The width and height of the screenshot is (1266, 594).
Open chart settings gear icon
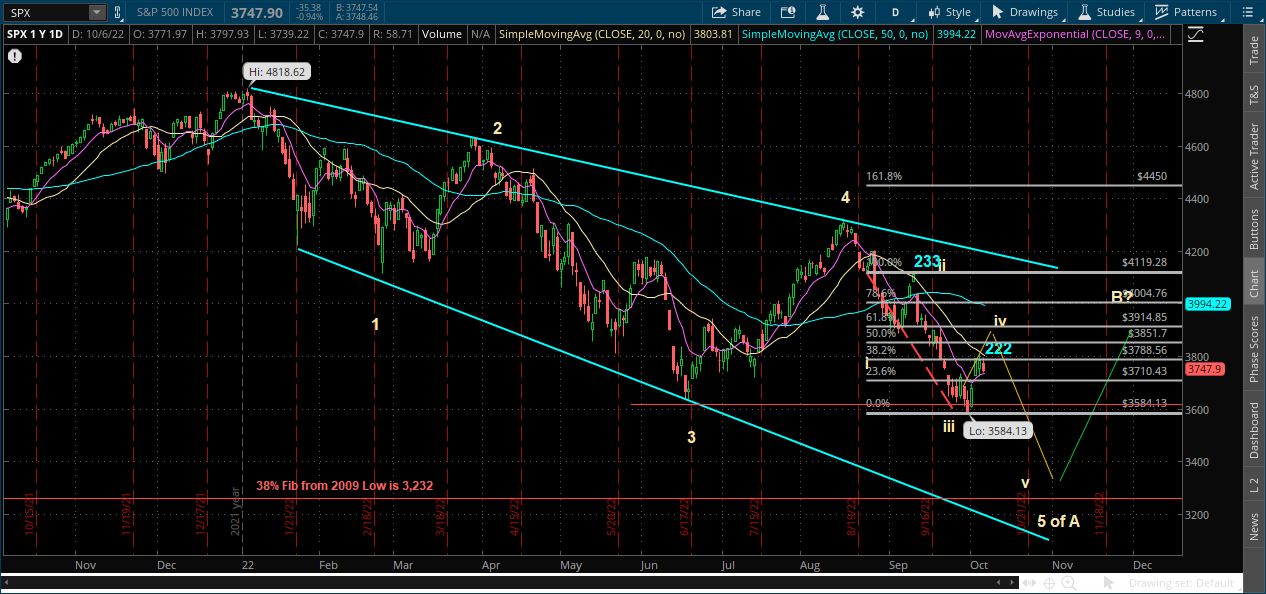(x=857, y=12)
